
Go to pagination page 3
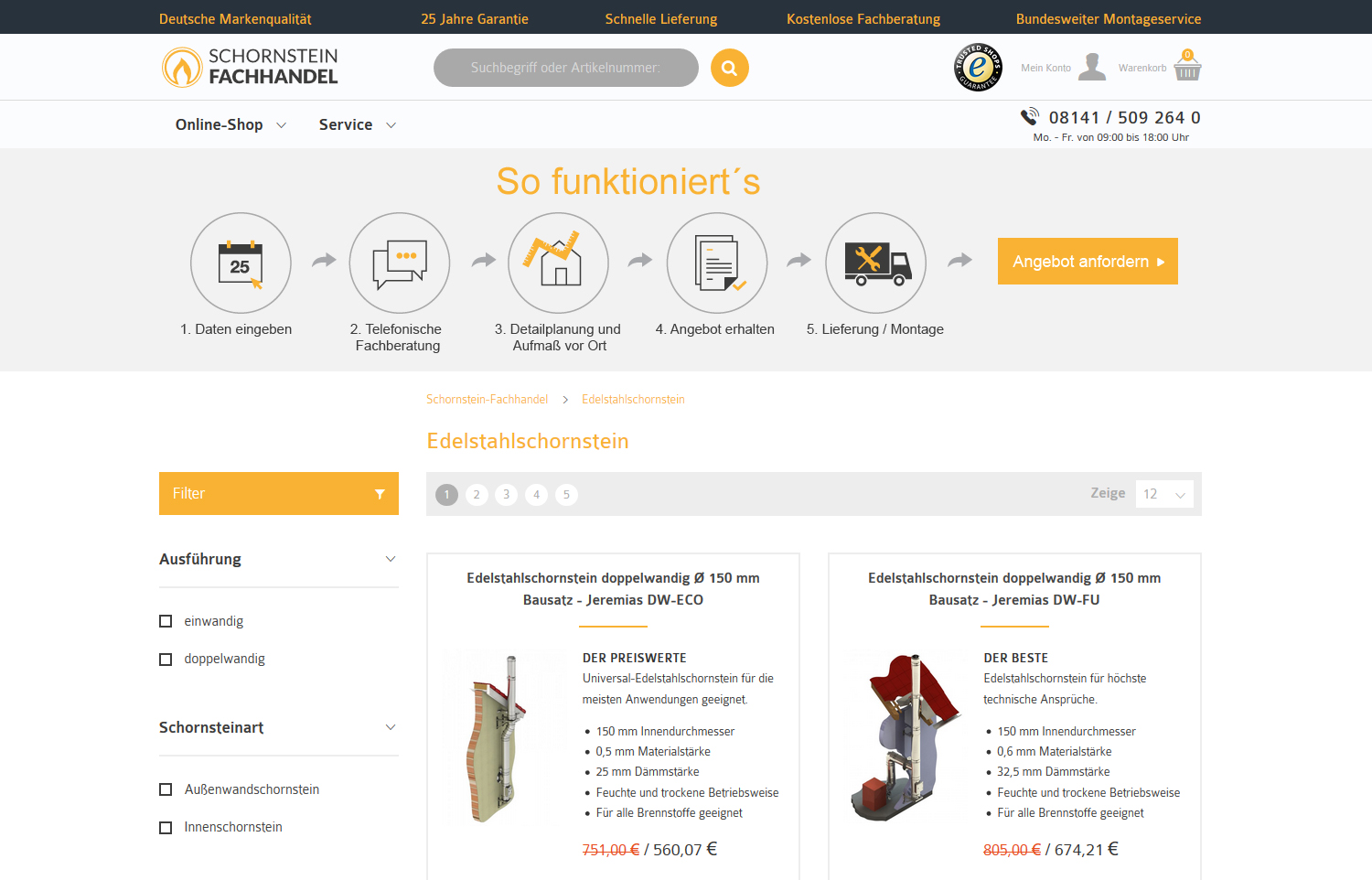pos(506,494)
